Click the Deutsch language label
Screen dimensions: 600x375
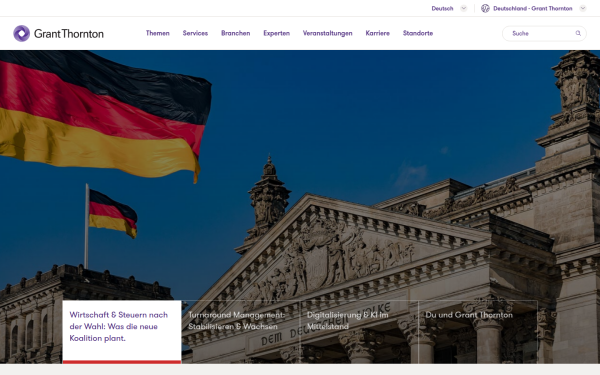(x=442, y=8)
